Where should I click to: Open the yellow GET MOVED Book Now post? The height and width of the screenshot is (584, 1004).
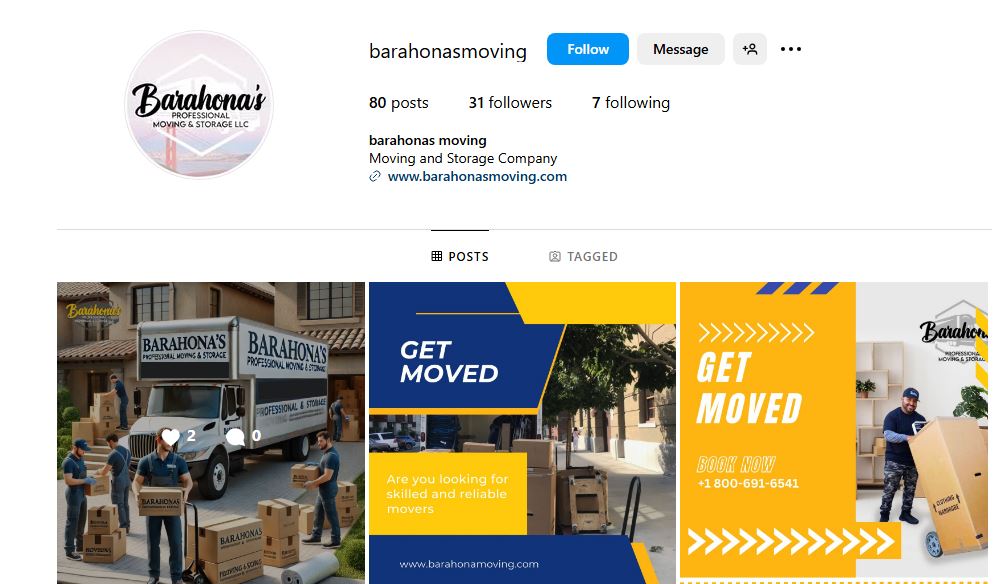coord(834,433)
